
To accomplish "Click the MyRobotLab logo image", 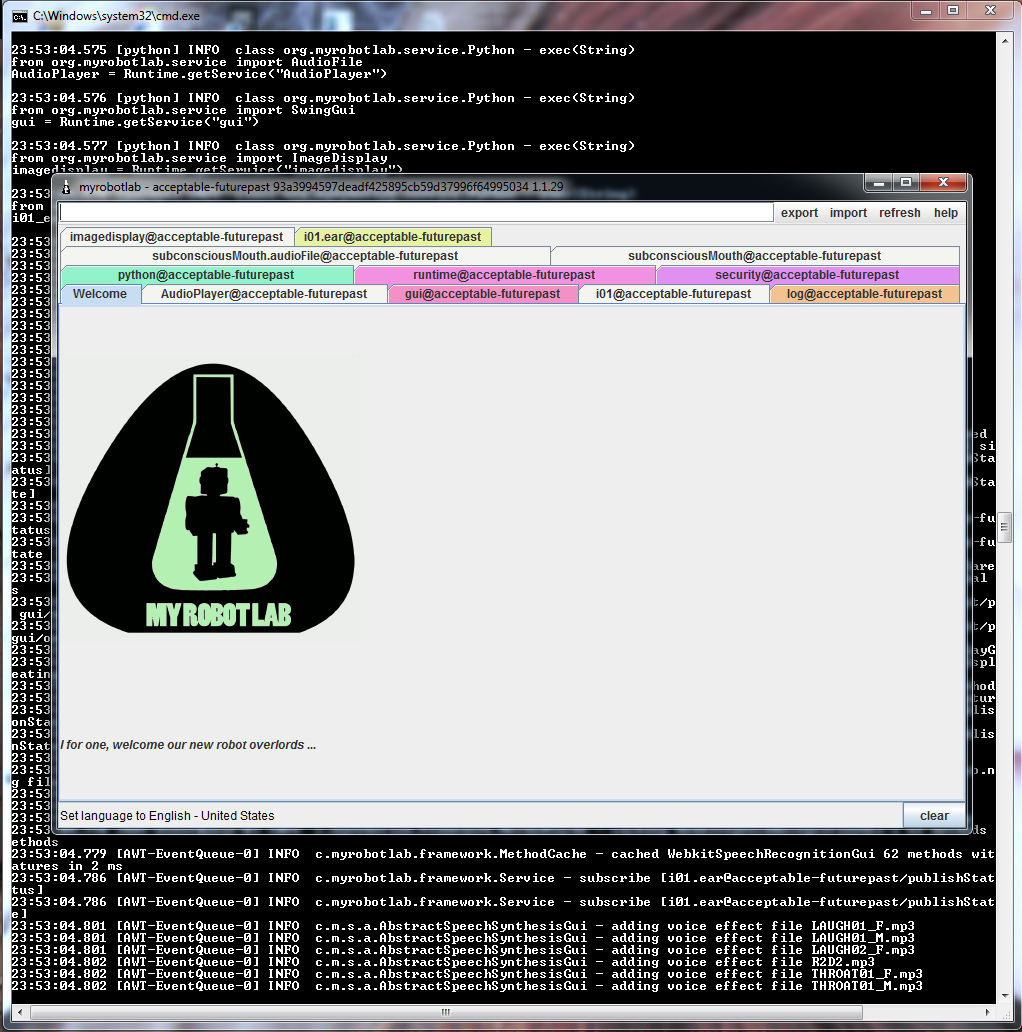I will [x=211, y=498].
